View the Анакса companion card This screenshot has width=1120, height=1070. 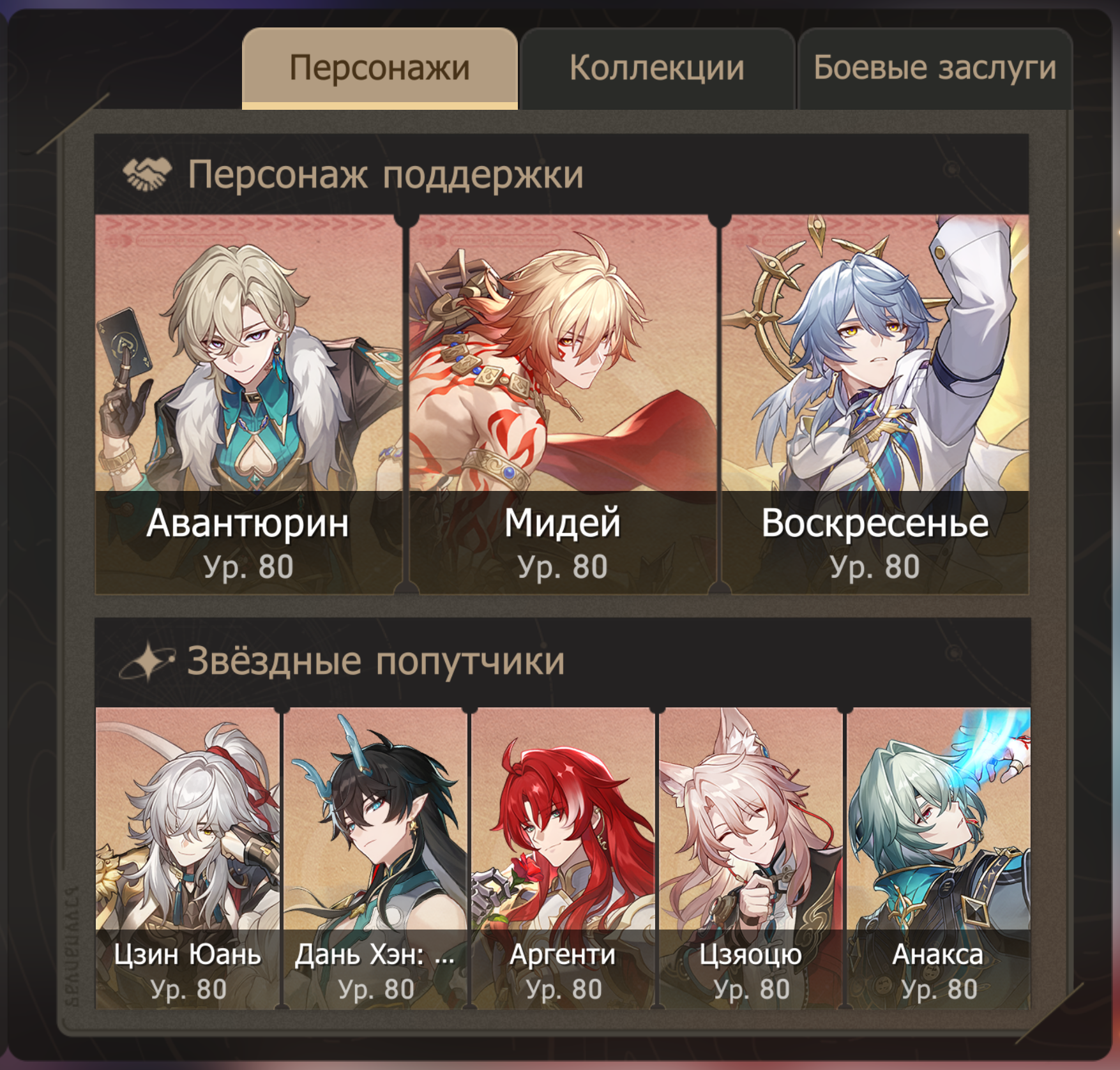[x=939, y=858]
